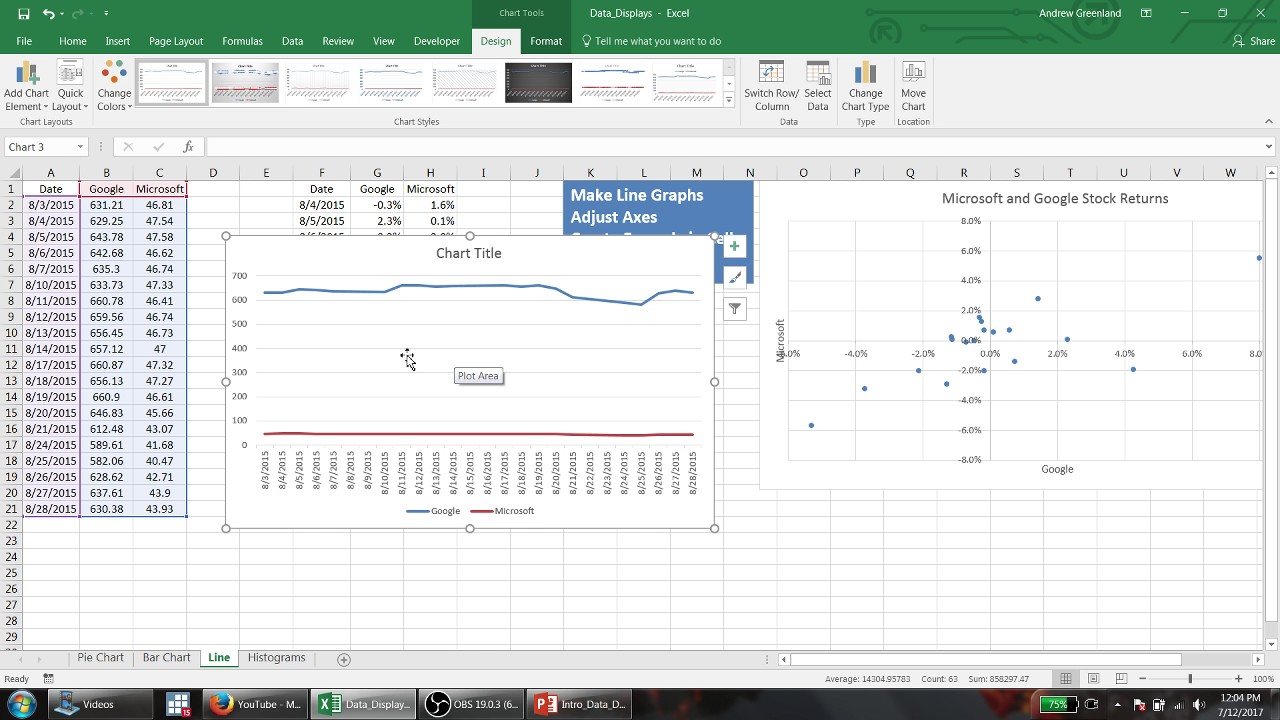This screenshot has width=1280, height=720.
Task: Select the Pie Chart sheet tab
Action: 100,658
